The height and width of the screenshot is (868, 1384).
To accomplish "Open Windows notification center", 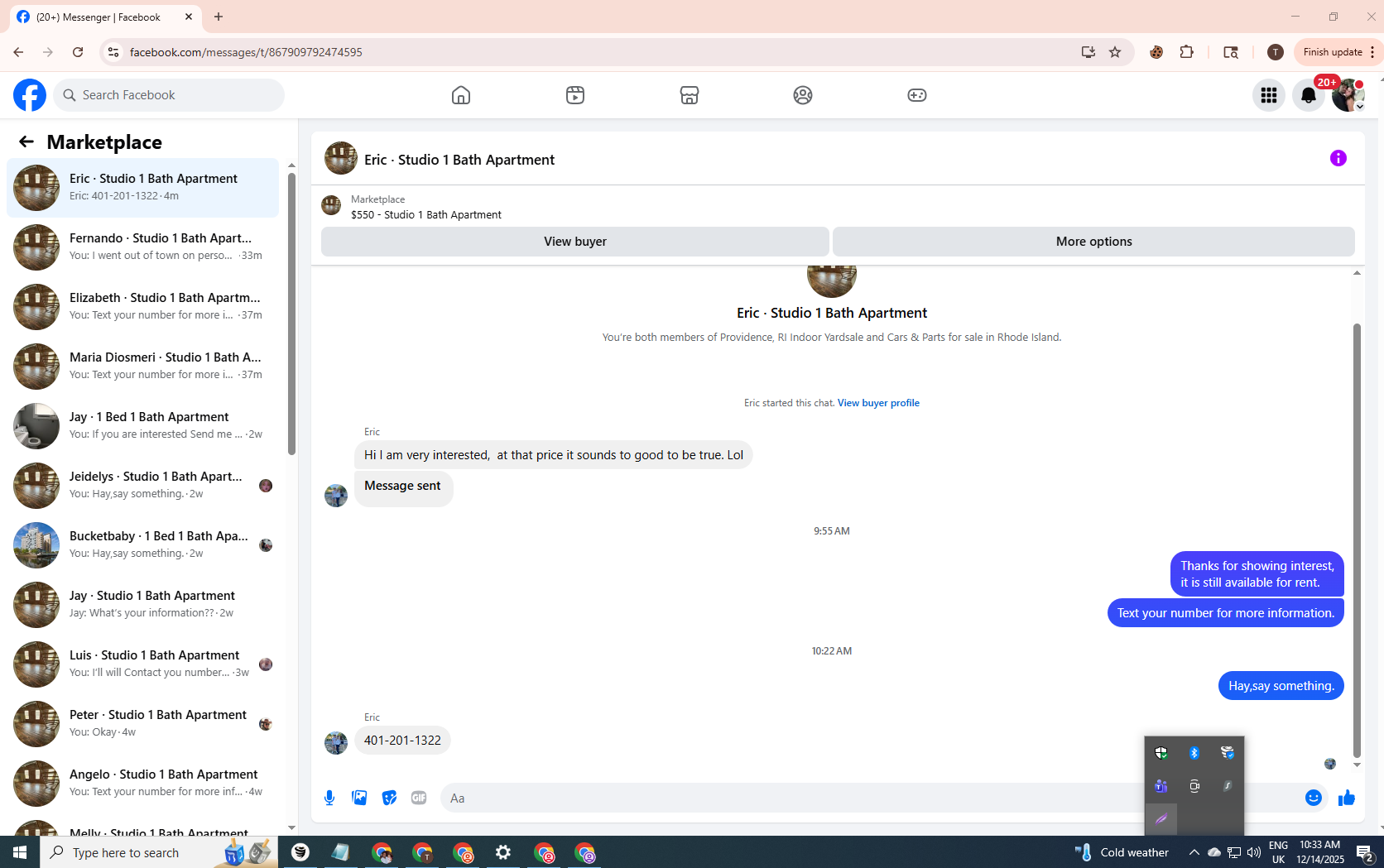I will coord(1365,852).
